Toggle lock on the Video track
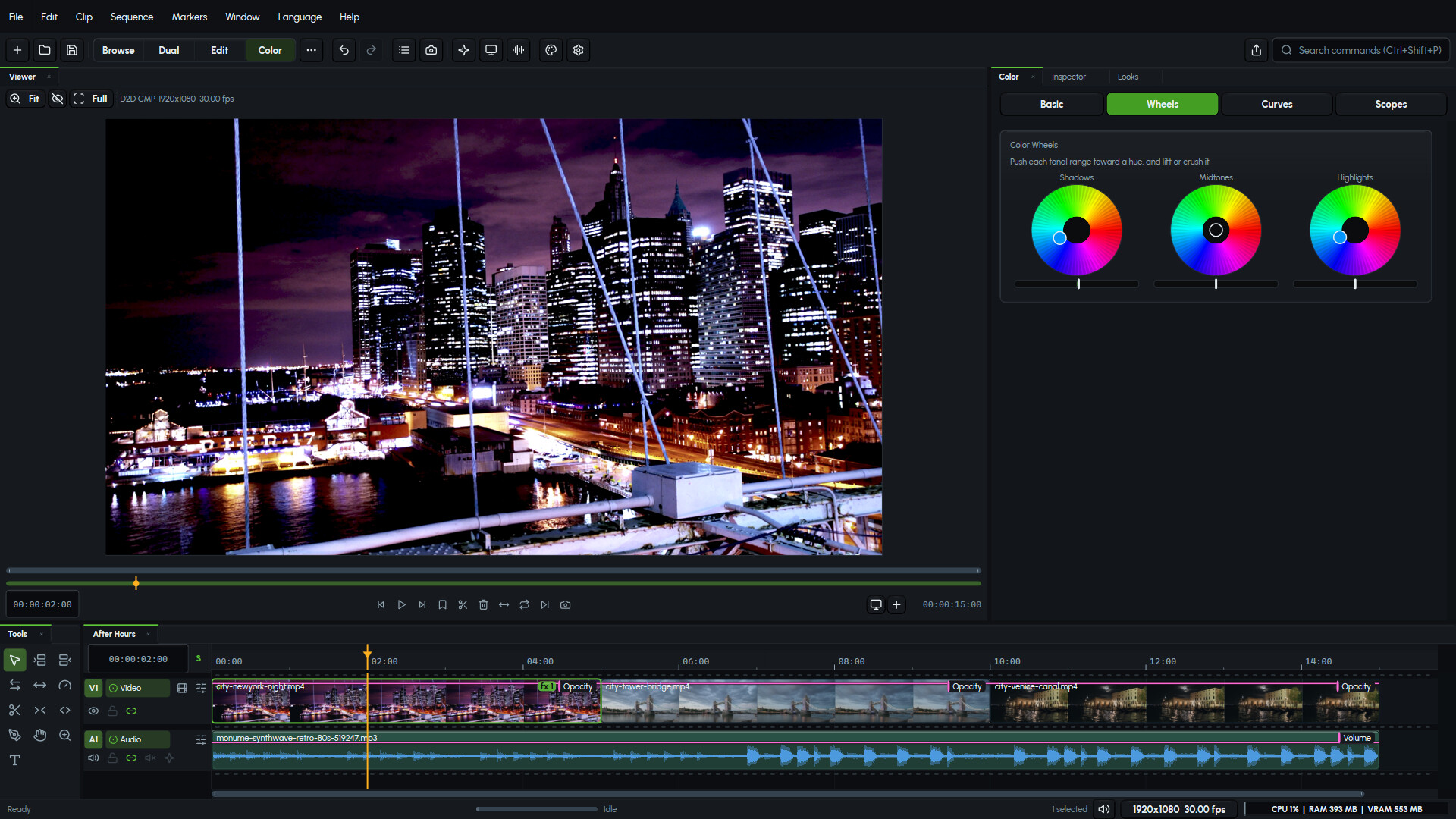Viewport: 1456px width, 819px height. (x=112, y=711)
